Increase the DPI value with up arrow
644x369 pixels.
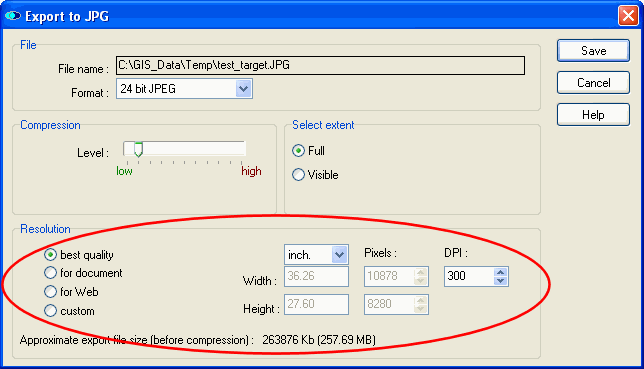[x=500, y=272]
